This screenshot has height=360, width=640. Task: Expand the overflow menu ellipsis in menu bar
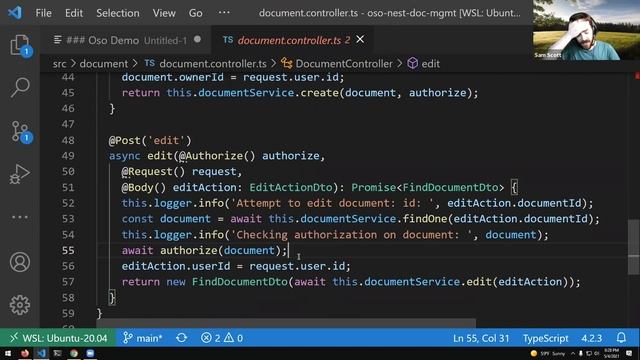click(x=224, y=12)
